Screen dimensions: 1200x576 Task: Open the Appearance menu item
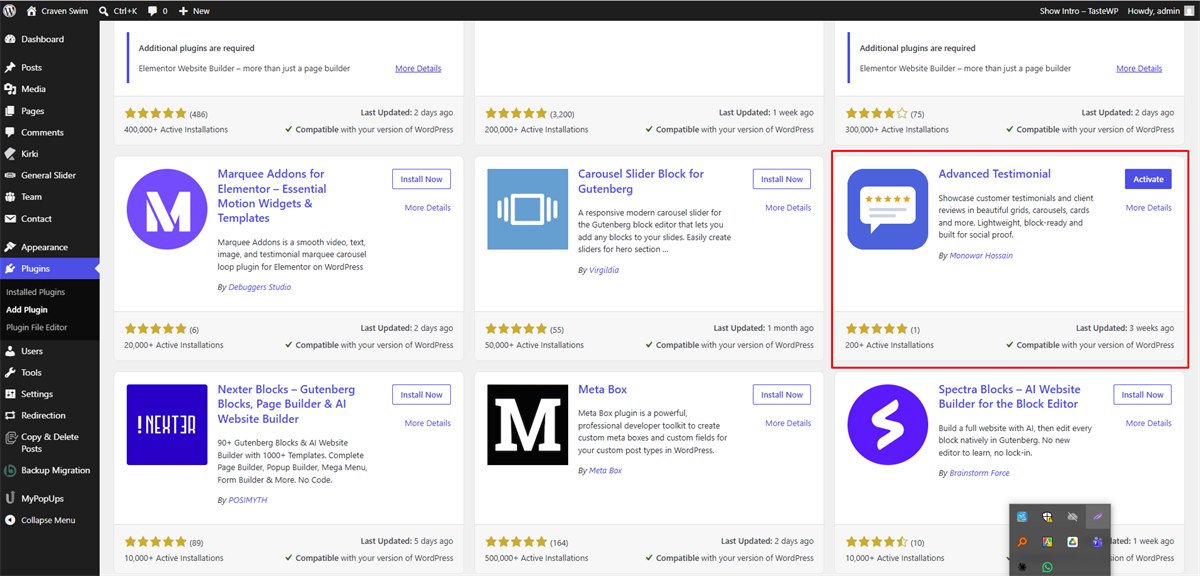tap(50, 247)
